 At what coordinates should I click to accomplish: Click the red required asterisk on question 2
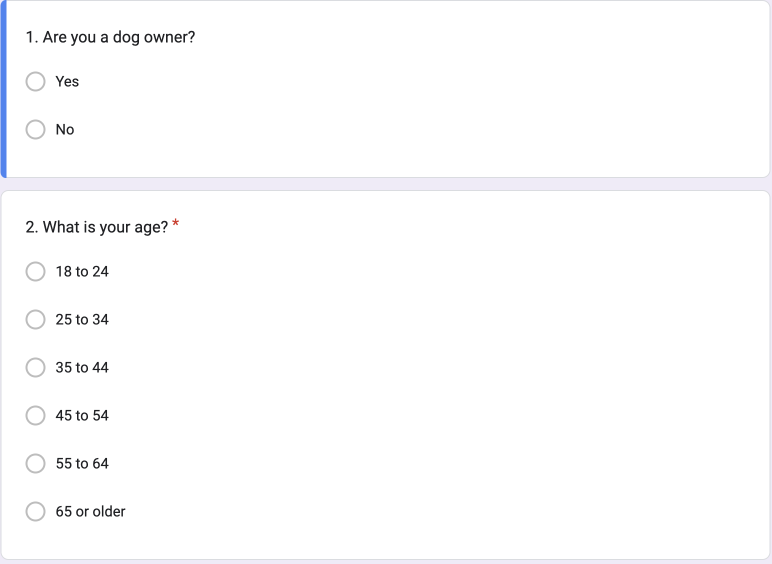(176, 226)
